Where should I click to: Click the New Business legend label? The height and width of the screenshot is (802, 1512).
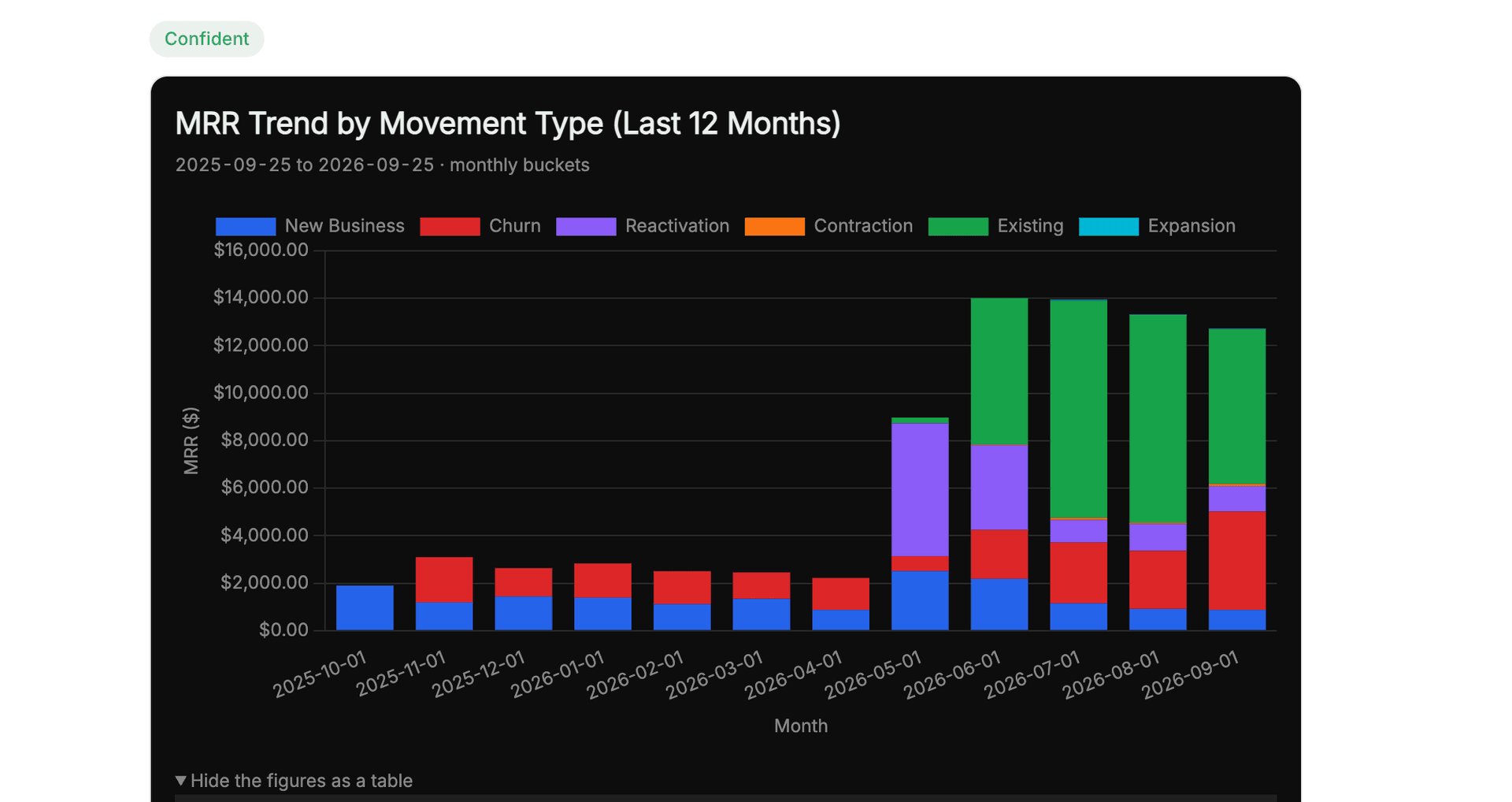[345, 226]
